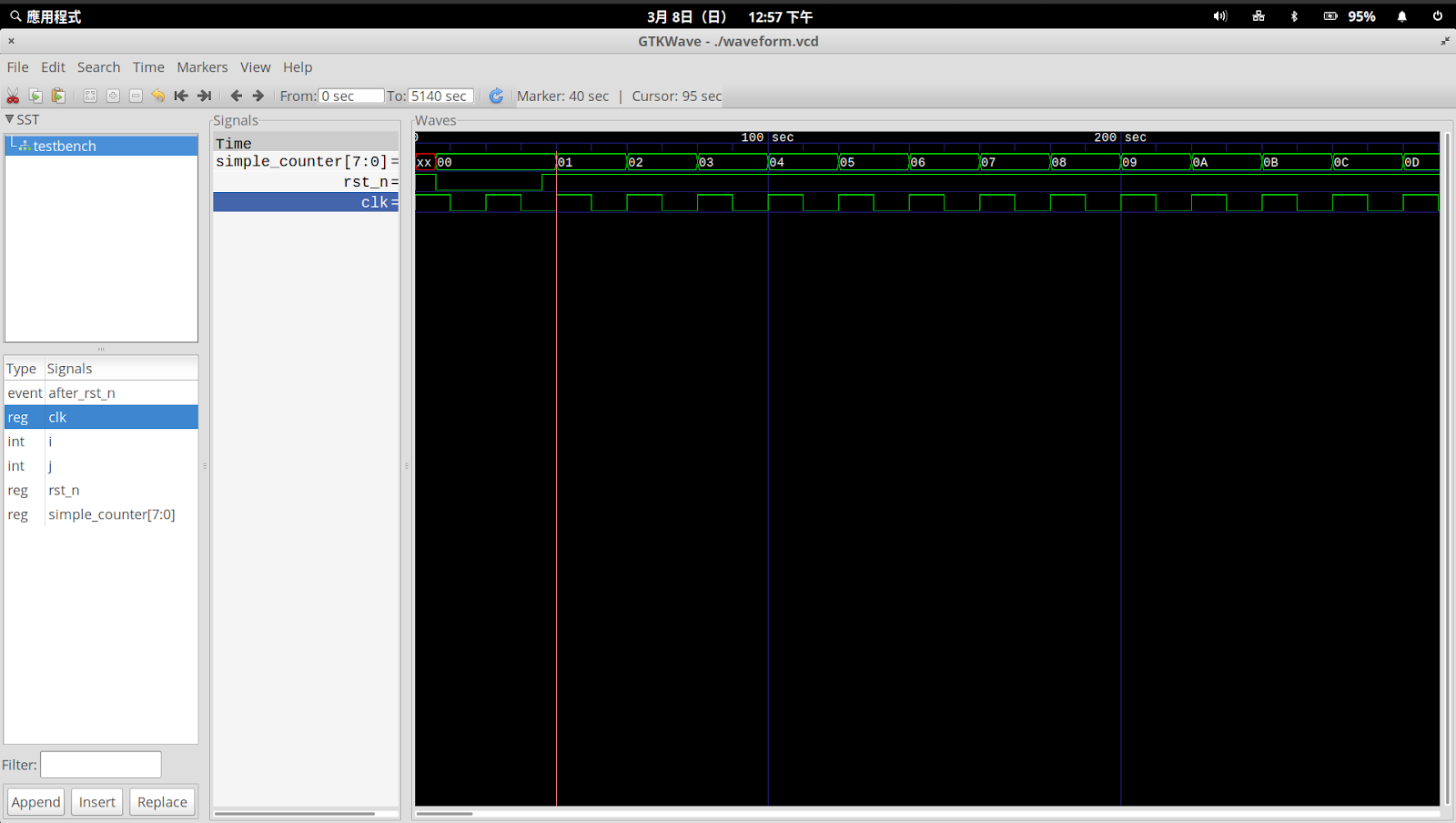
Task: Copy traces with the copy toolbar icon
Action: pyautogui.click(x=35, y=96)
